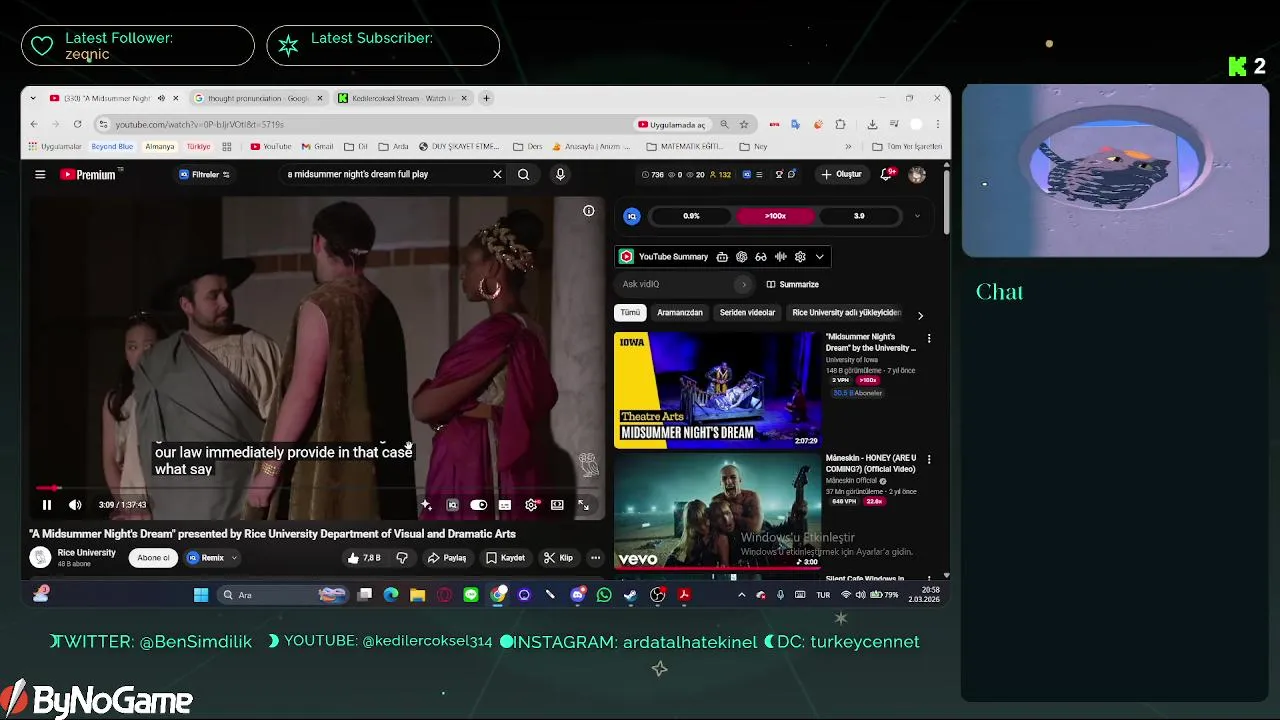Toggle the autoplay switch in player
The width and height of the screenshot is (1280, 720).
479,505
